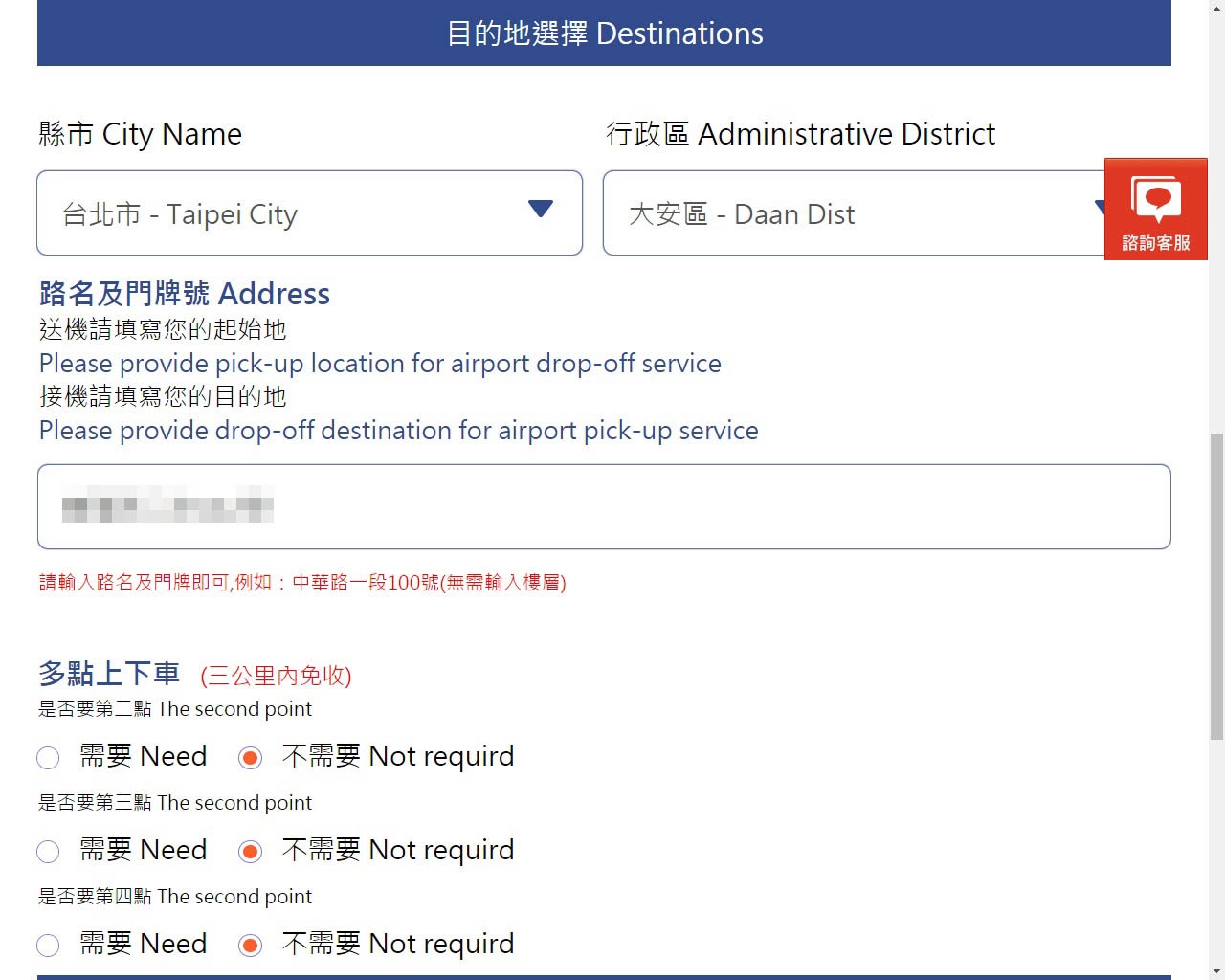Expand the City Name dropdown arrow
The width and height of the screenshot is (1225, 980).
coord(541,210)
